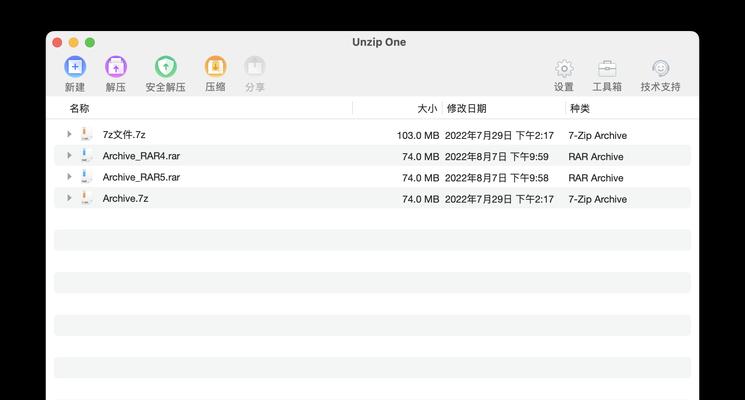Click the file icon of Archive.7z
The height and width of the screenshot is (400, 745).
click(x=86, y=198)
